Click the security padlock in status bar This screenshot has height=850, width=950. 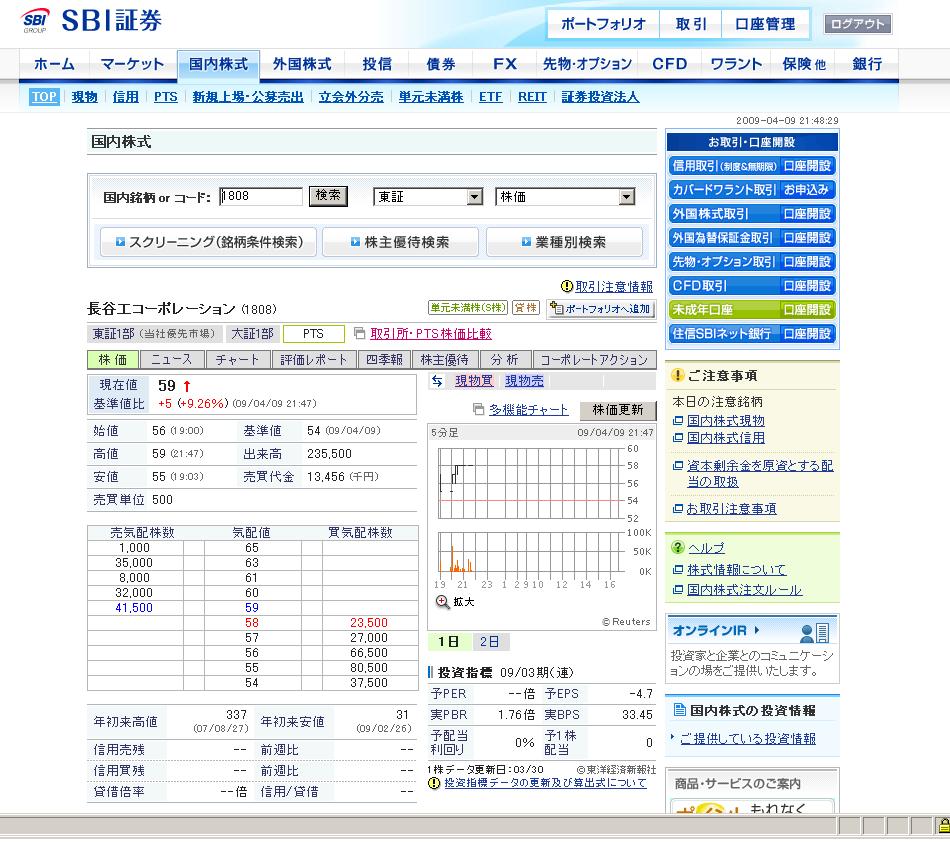coord(941,825)
